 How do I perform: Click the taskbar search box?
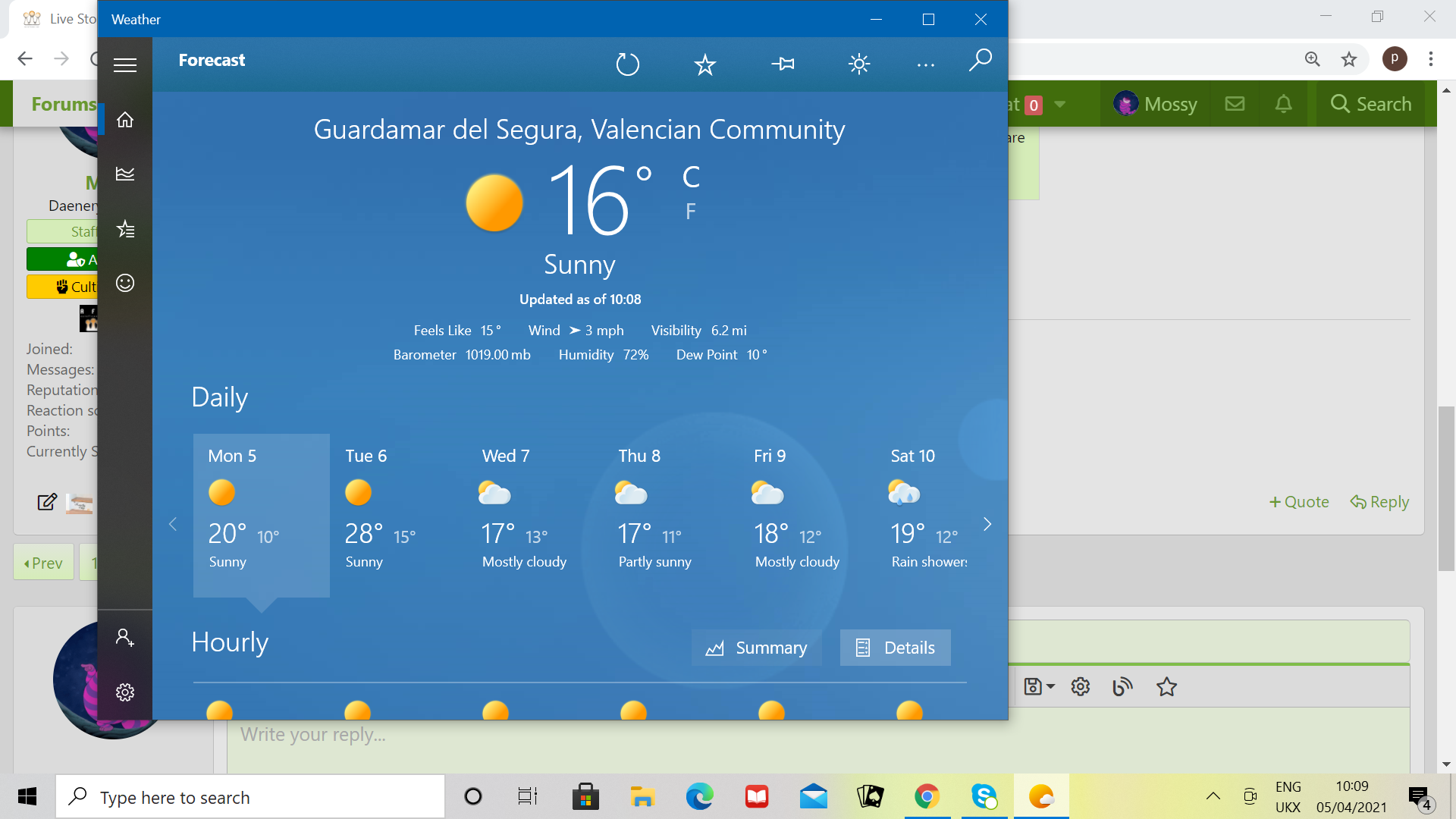pyautogui.click(x=250, y=797)
